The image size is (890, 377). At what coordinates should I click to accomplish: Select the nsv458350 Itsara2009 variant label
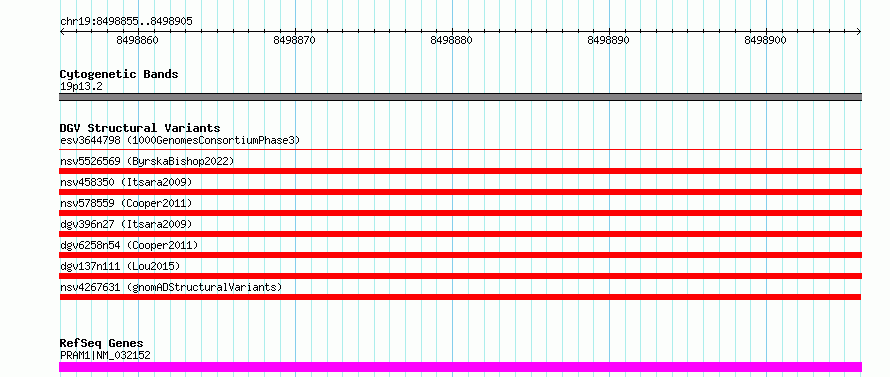coord(126,182)
